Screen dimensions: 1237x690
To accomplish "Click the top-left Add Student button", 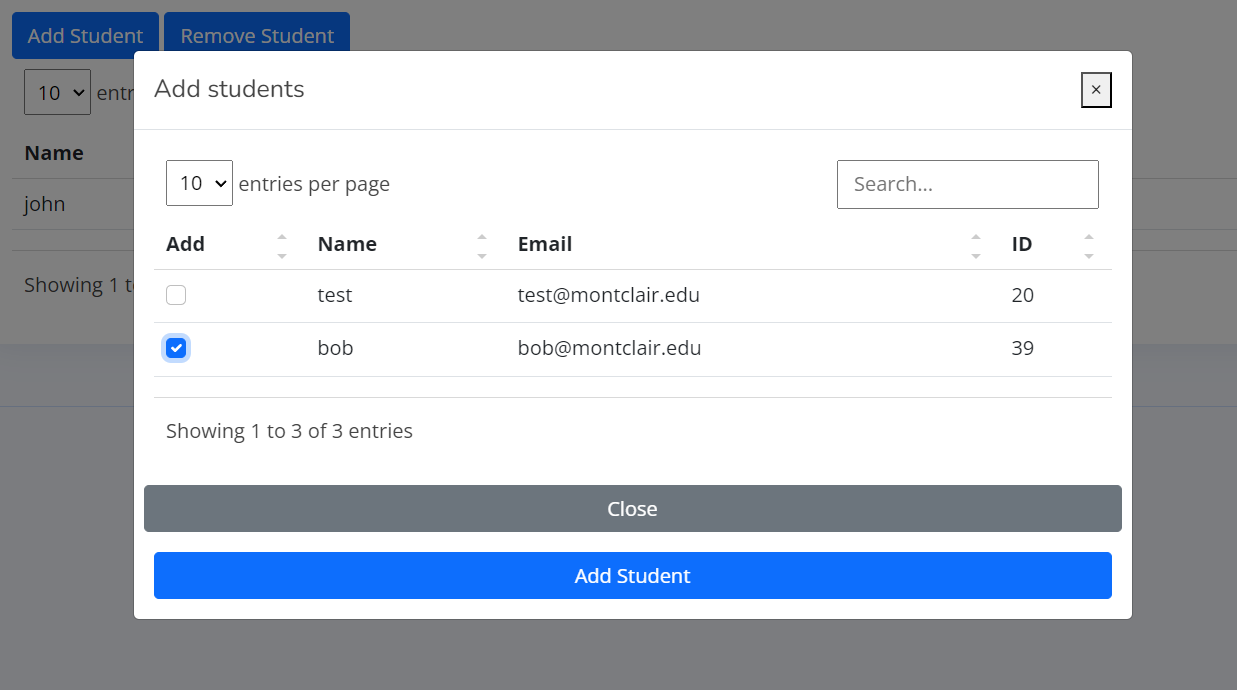I will pos(85,36).
